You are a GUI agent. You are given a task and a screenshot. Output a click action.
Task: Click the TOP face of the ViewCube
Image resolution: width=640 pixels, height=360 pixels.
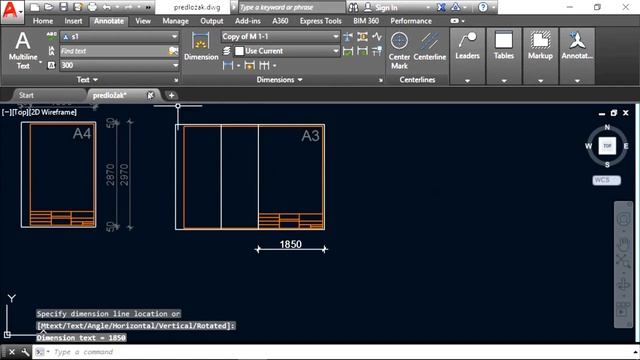[607, 146]
